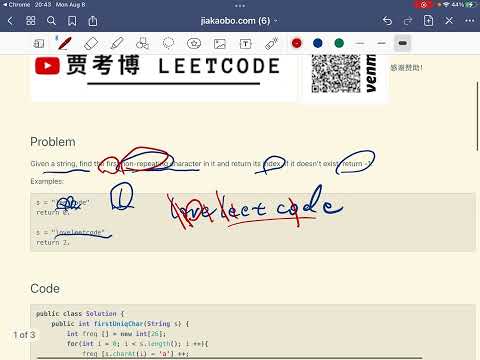Image resolution: width=480 pixels, height=360 pixels.
Task: Add a new page
Action: click(x=428, y=21)
